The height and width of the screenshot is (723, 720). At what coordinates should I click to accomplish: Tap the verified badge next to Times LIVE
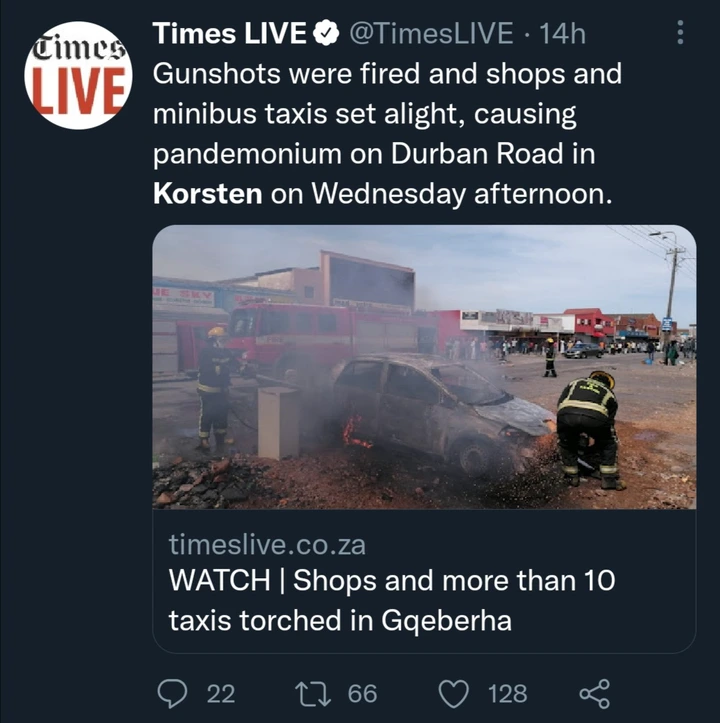pyautogui.click(x=326, y=33)
